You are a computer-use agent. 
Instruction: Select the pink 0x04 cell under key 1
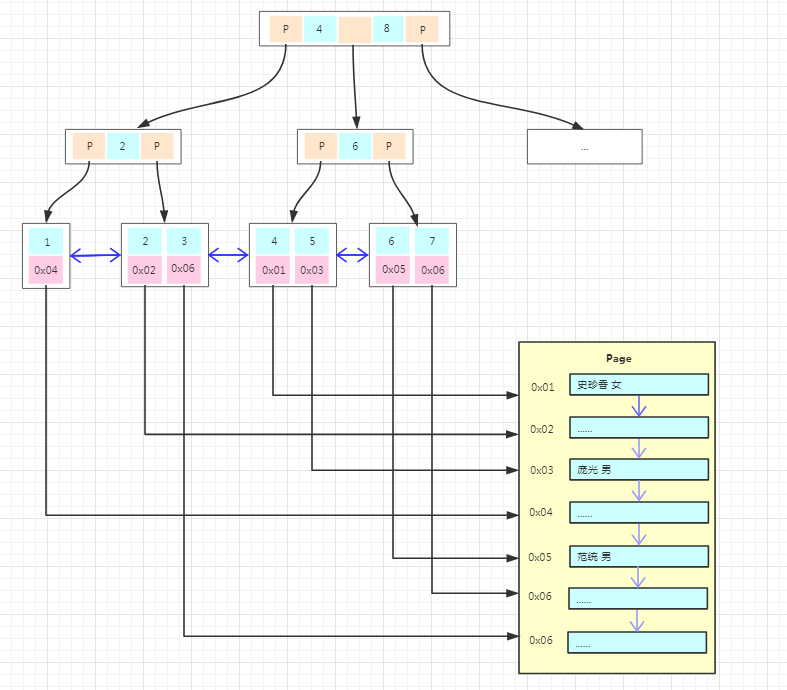point(46,270)
